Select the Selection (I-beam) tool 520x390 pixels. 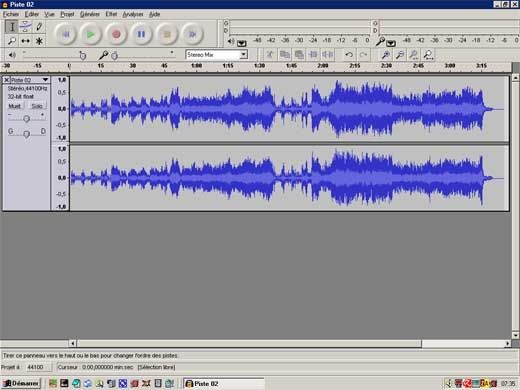[12, 27]
